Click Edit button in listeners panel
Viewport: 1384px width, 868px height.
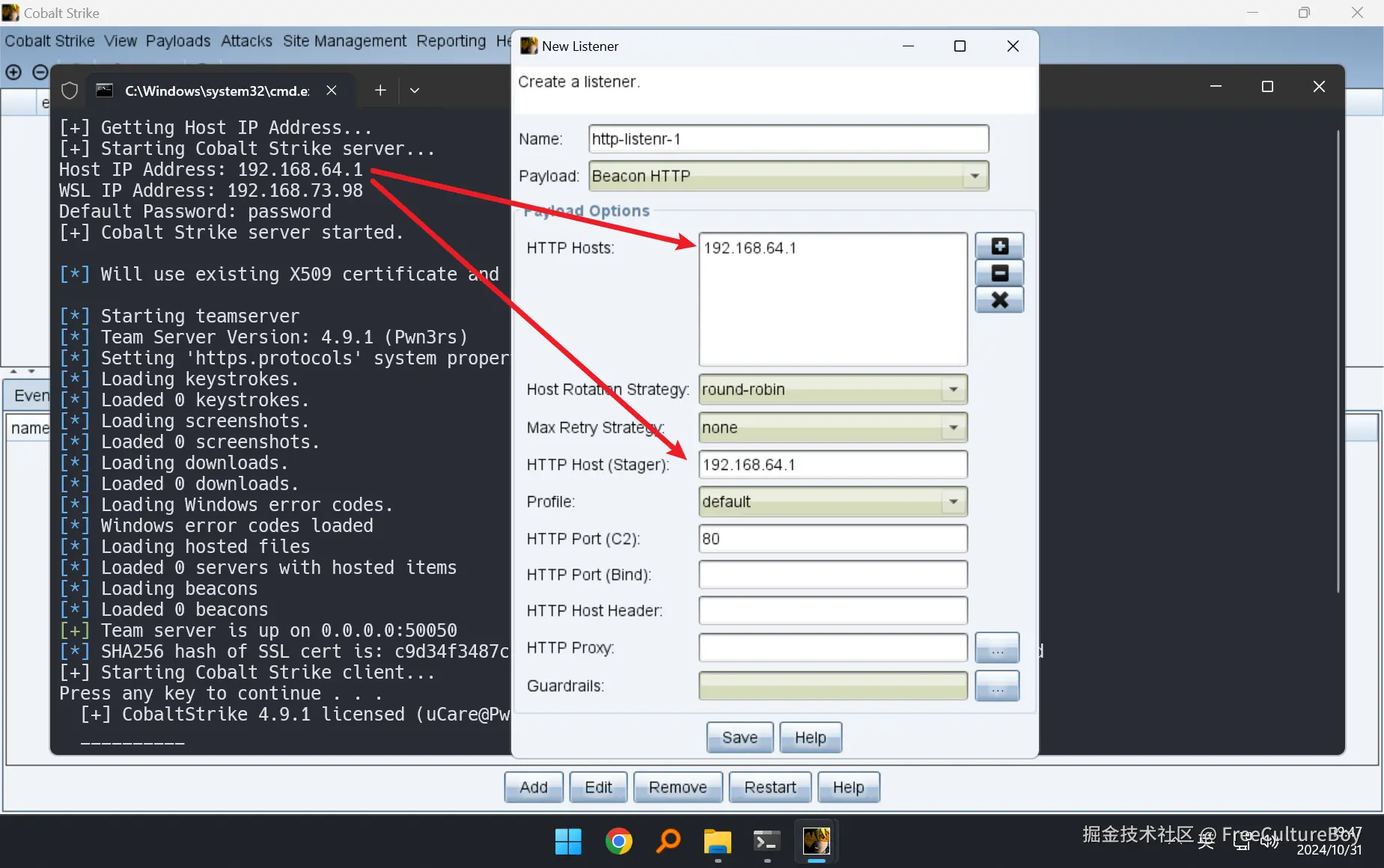(598, 787)
